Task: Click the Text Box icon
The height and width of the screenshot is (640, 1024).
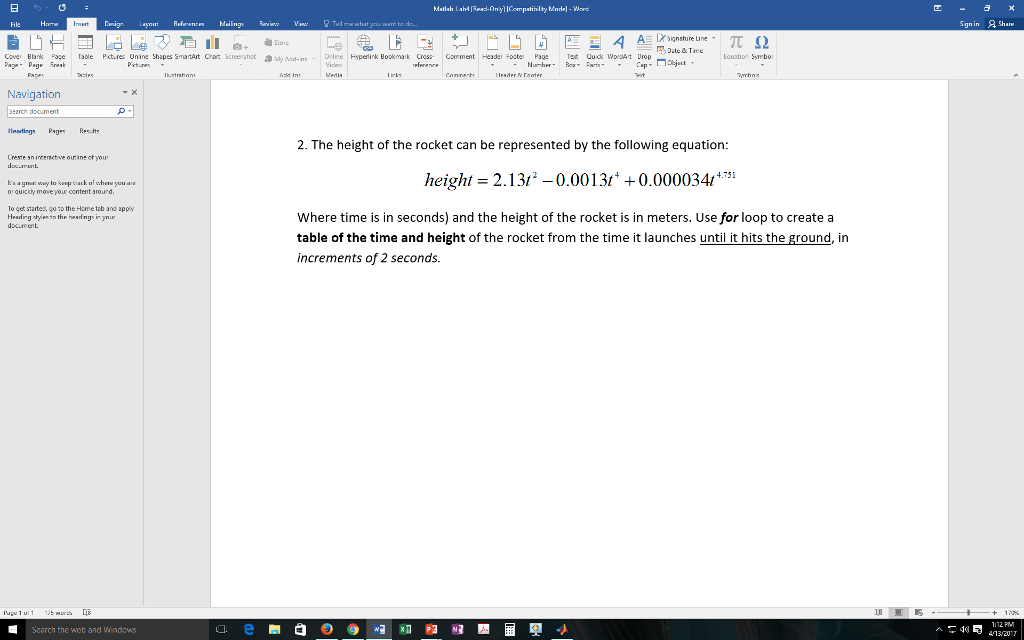Action: [x=572, y=51]
